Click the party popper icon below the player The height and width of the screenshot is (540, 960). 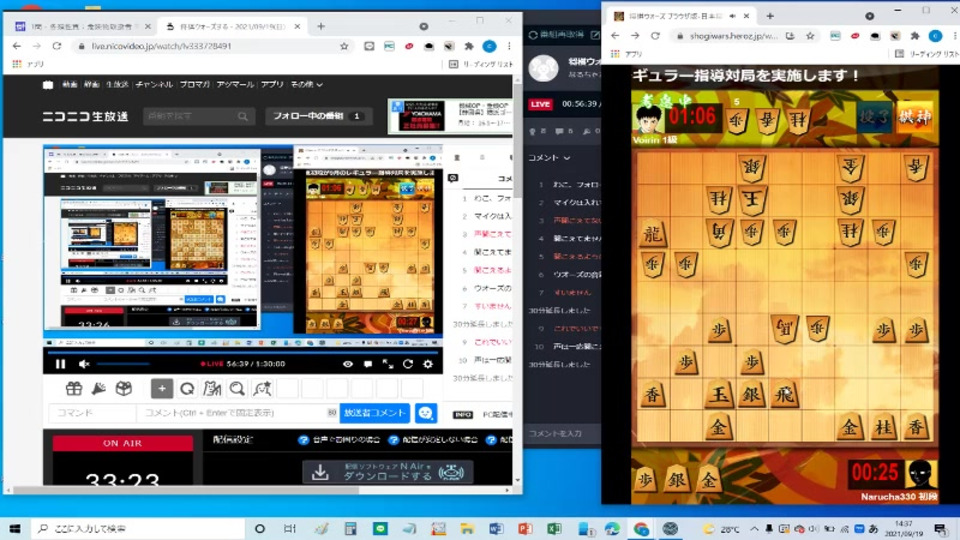(x=99, y=388)
